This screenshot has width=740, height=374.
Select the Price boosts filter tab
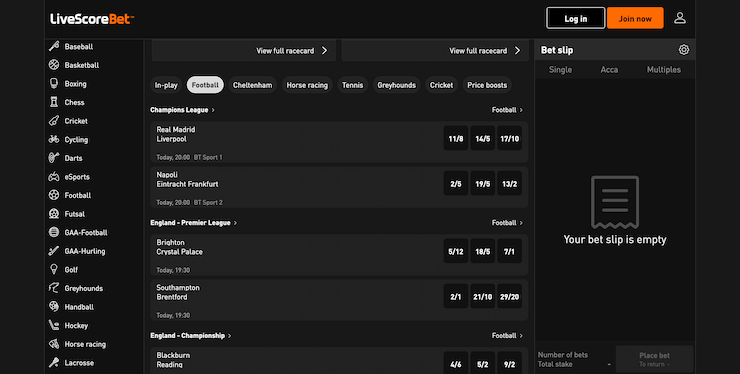point(487,85)
